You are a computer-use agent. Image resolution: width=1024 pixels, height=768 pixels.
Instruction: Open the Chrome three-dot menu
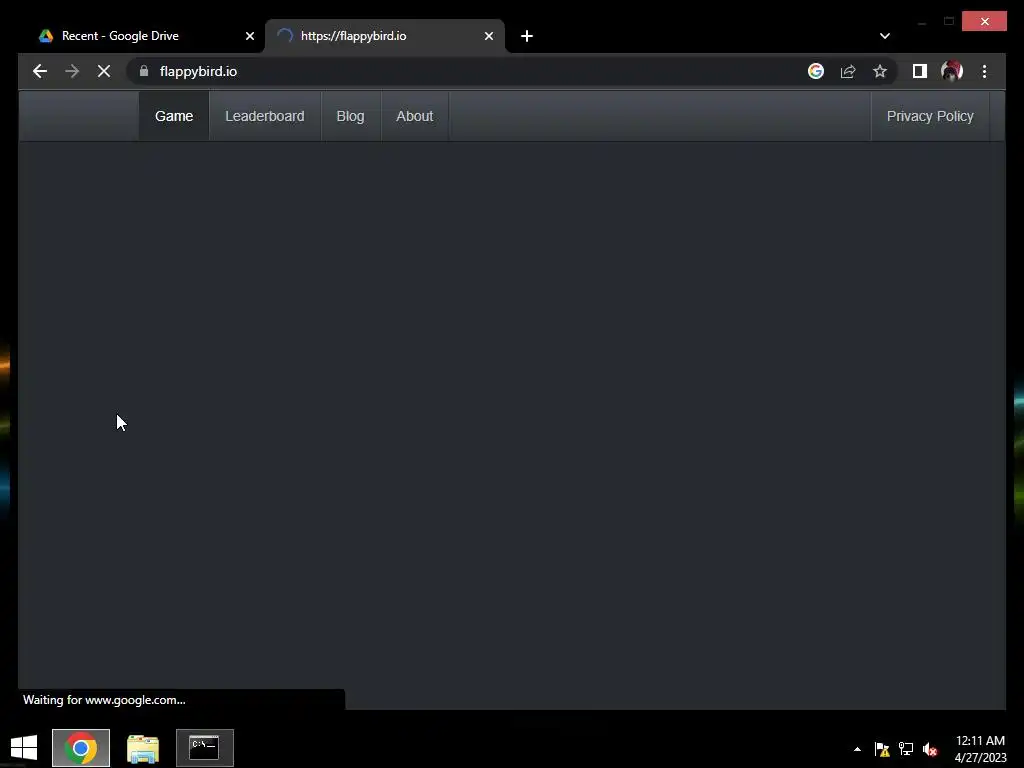[984, 71]
